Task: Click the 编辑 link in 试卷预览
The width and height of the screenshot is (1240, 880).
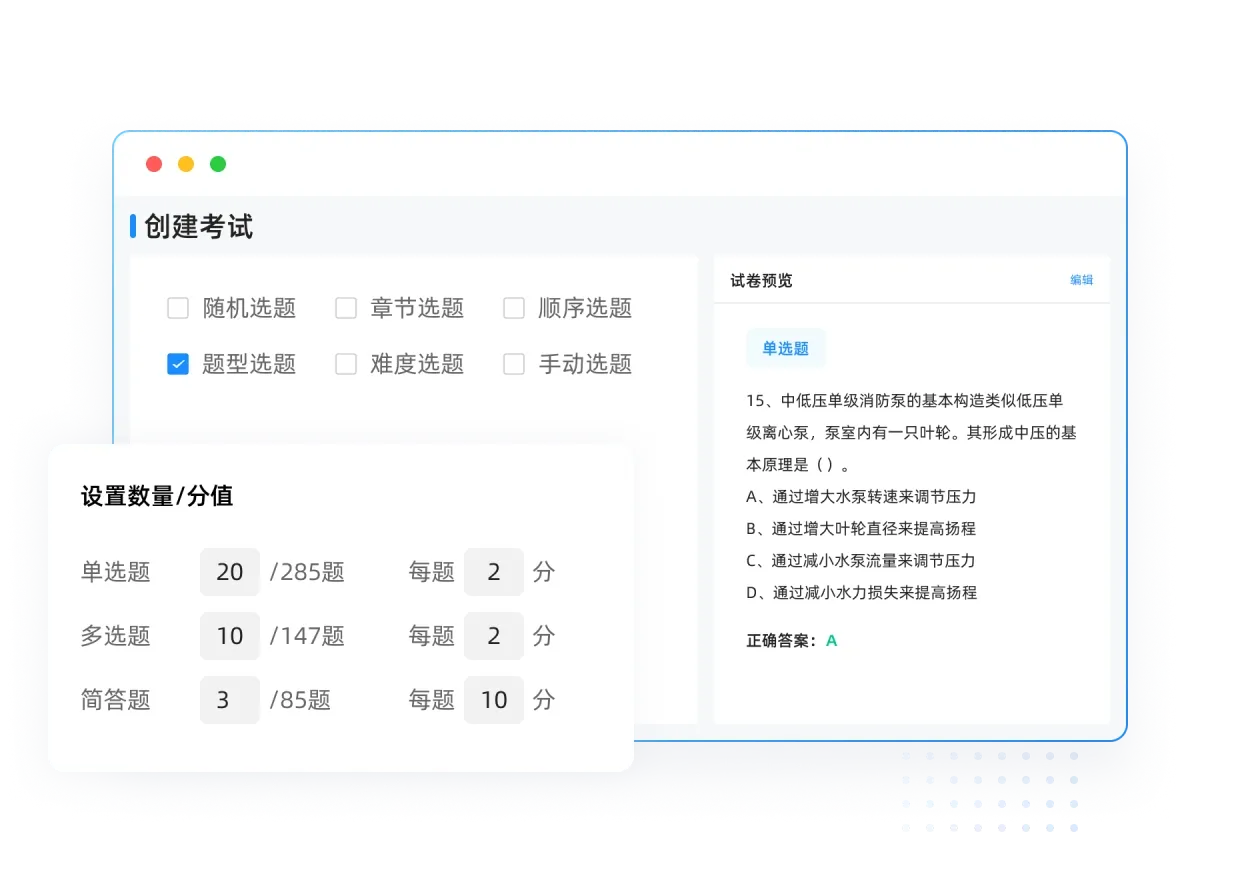Action: click(1081, 280)
